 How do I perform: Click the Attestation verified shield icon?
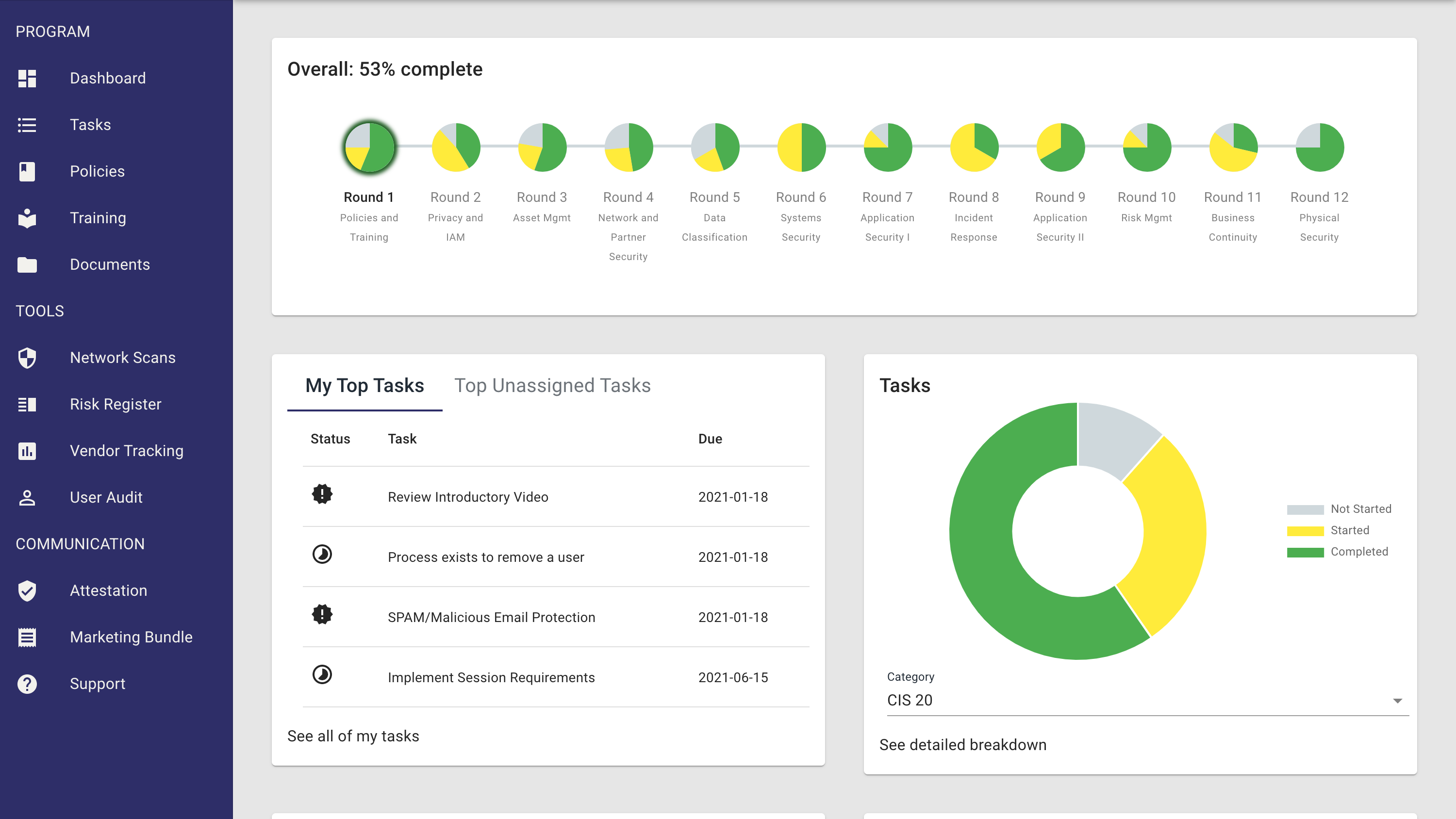27,590
